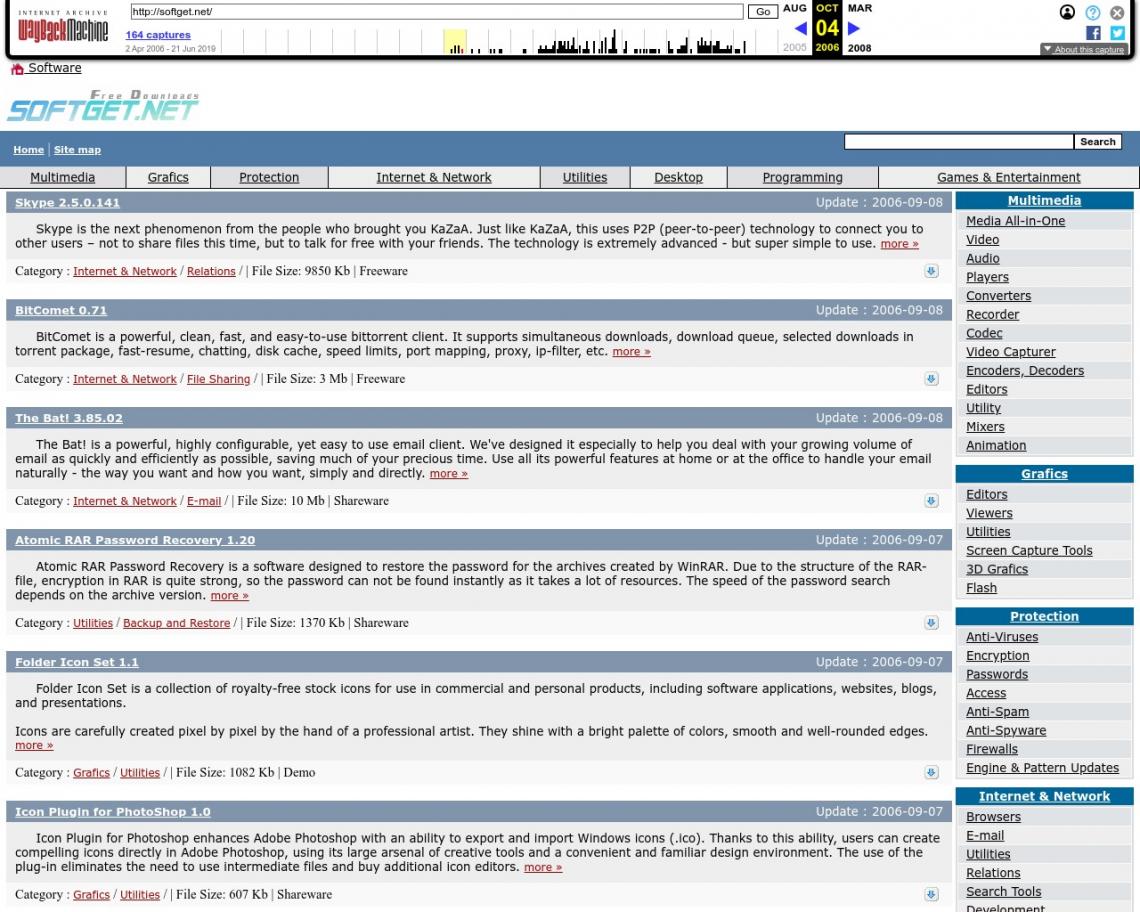Open the Protection navigation tab
This screenshot has width=1140, height=912.
pos(269,177)
